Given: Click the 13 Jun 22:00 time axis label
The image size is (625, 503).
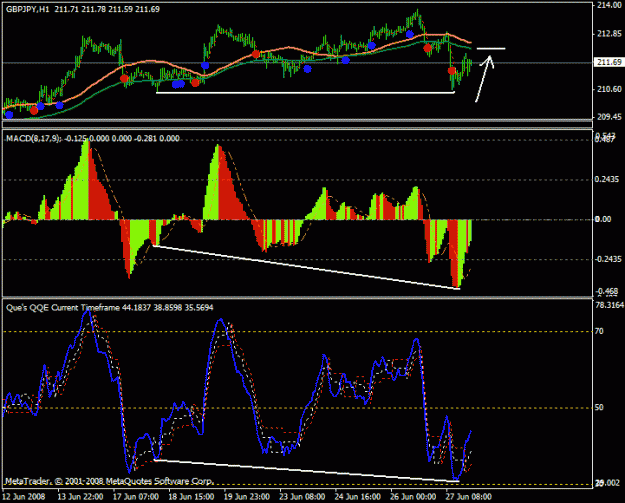Looking at the screenshot, I should click(80, 497).
